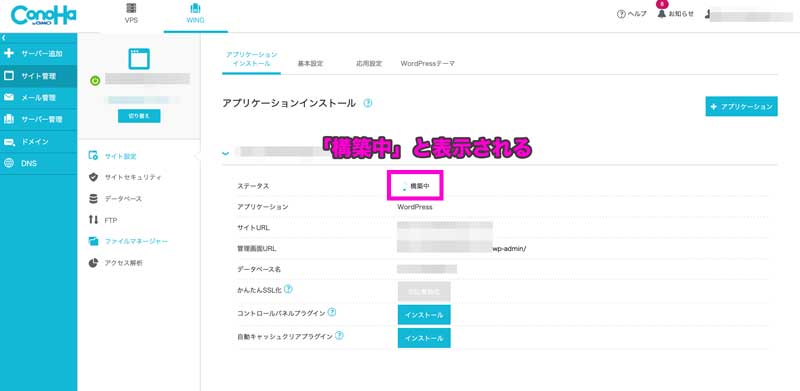The width and height of the screenshot is (800, 391).
Task: Switch to 応用設定 tab
Action: click(x=369, y=64)
